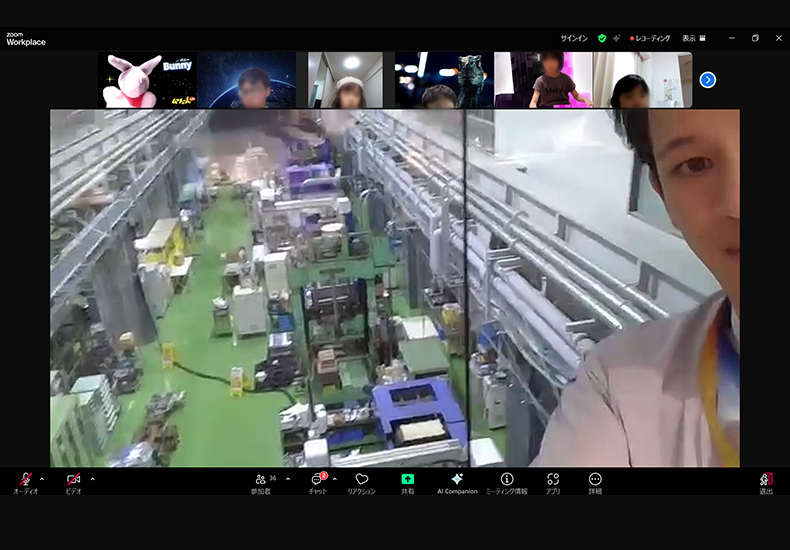
Task: Click the red レコーディング recording indicator
Action: click(x=650, y=38)
